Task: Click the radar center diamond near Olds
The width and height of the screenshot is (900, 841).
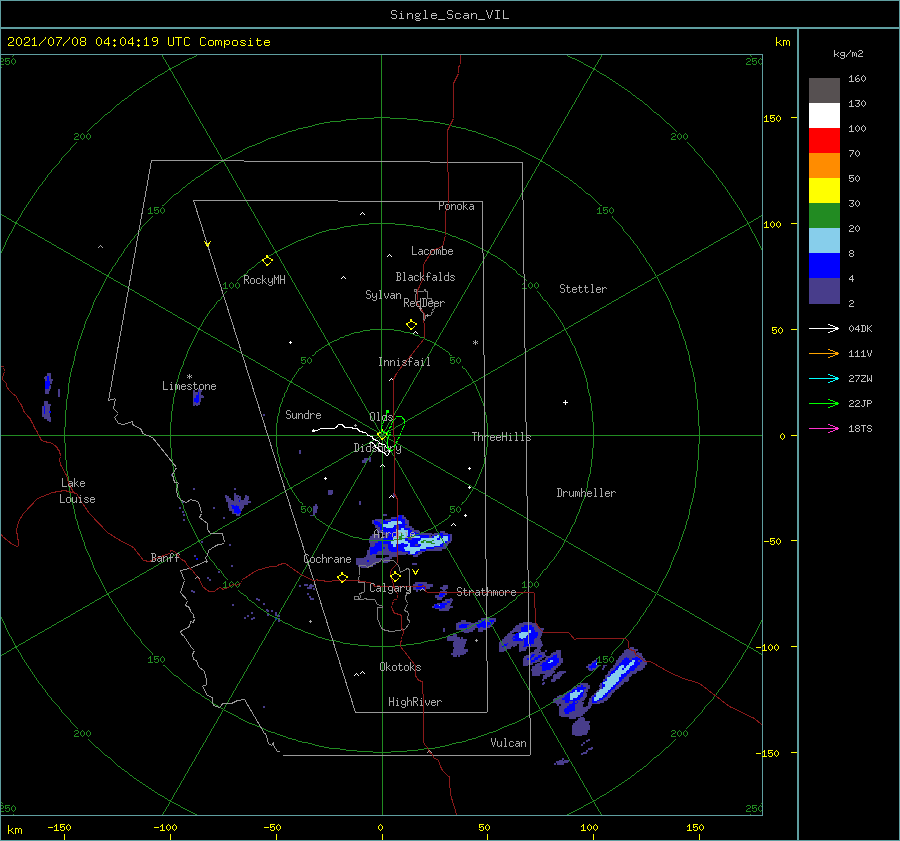Action: pos(382,436)
